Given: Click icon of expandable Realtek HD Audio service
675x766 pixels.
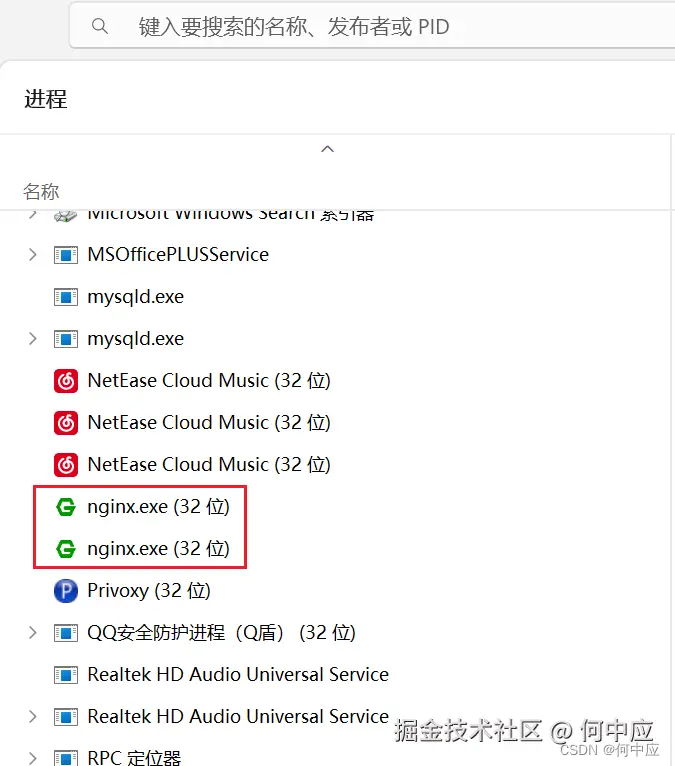Looking at the screenshot, I should click(65, 717).
